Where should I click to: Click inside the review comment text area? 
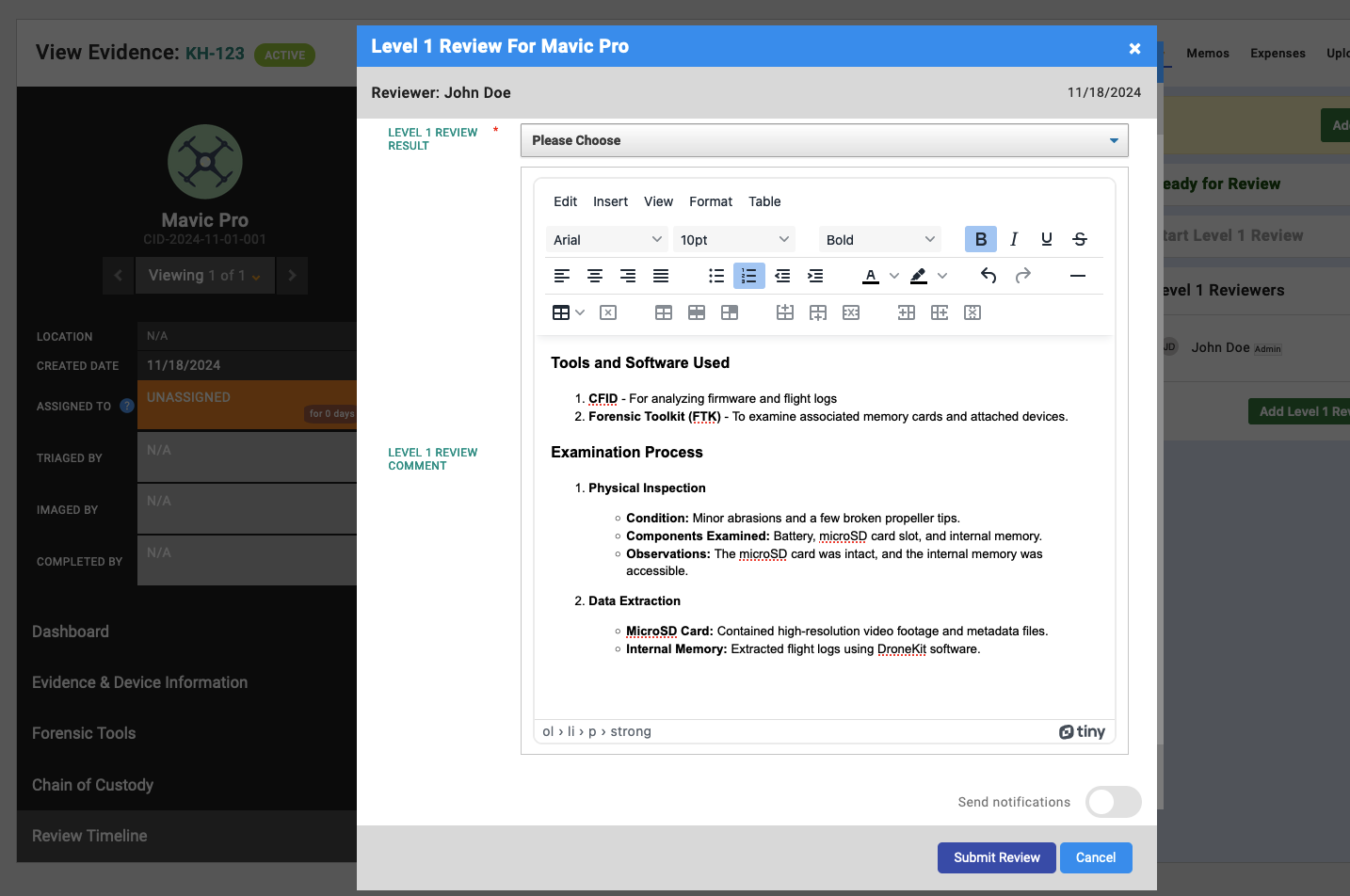[x=824, y=527]
